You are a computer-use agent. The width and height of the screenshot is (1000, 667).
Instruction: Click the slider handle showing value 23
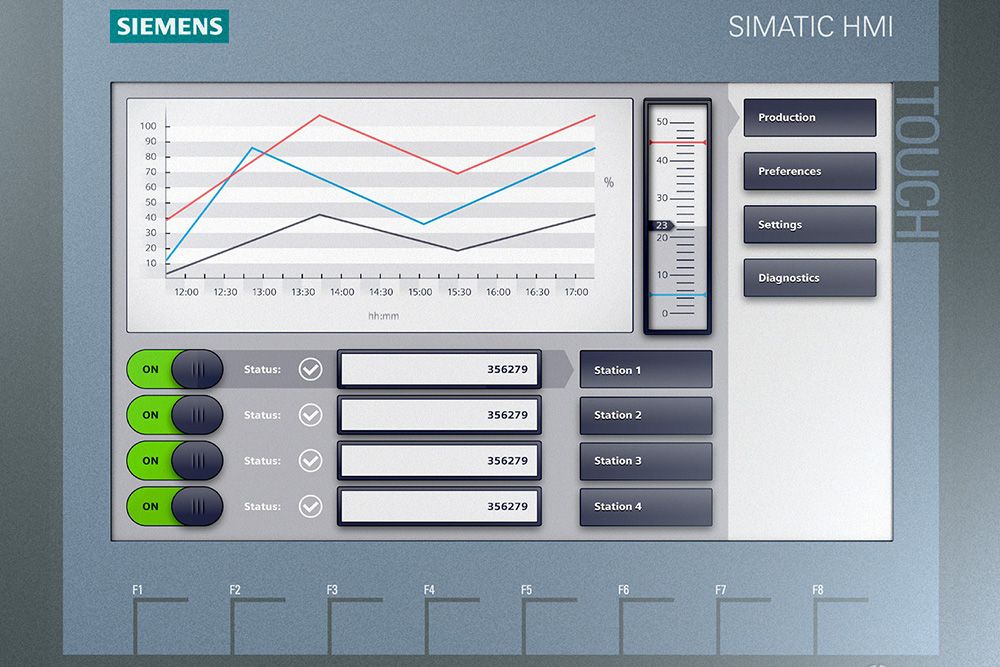point(663,226)
